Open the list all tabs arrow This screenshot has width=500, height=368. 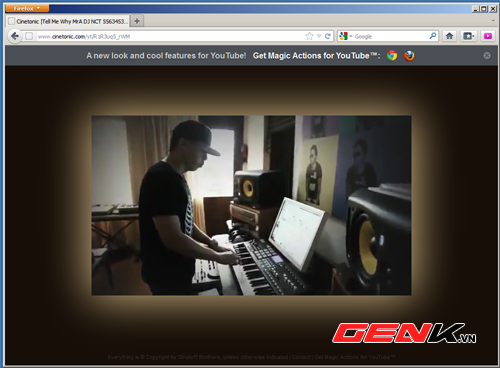click(x=493, y=21)
